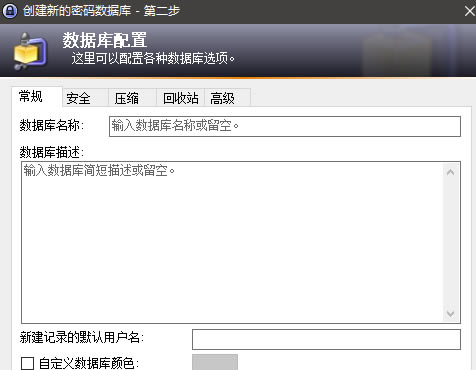Click the 数据库名称 input field
The image size is (476, 370).
pyautogui.click(x=285, y=126)
